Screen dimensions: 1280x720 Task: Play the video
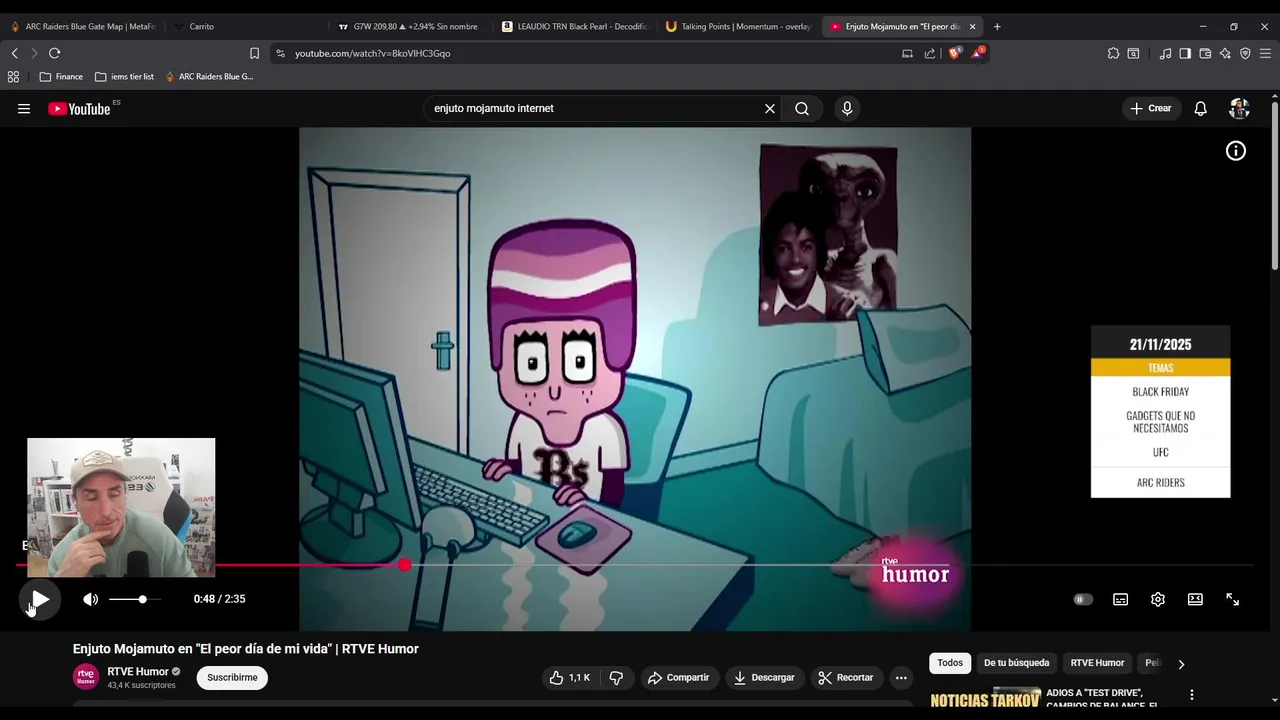[40, 599]
